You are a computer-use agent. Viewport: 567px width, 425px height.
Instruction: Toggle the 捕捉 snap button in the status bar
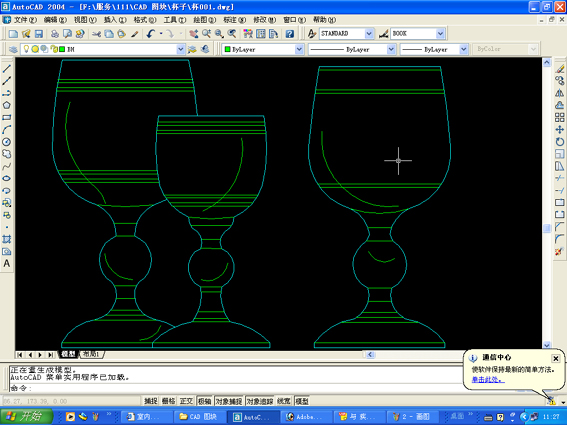[151, 401]
